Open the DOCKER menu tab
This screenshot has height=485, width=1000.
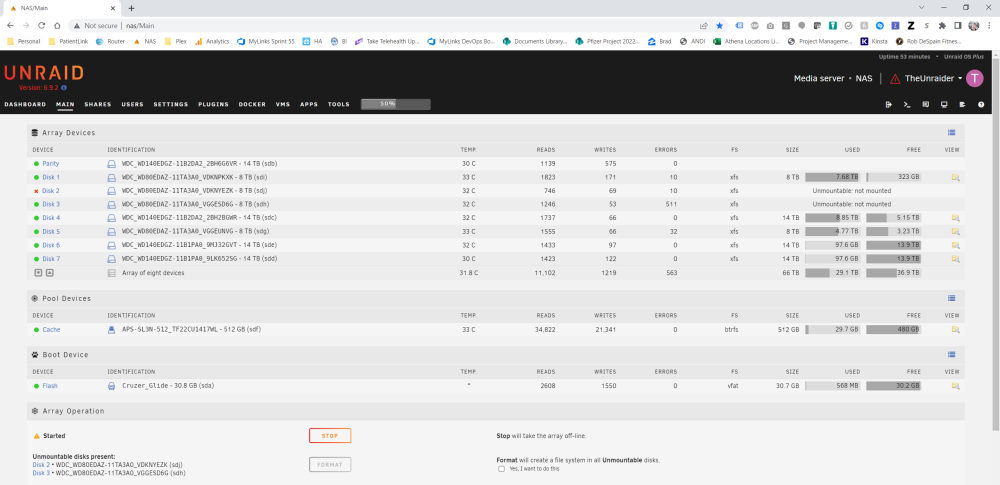252,105
